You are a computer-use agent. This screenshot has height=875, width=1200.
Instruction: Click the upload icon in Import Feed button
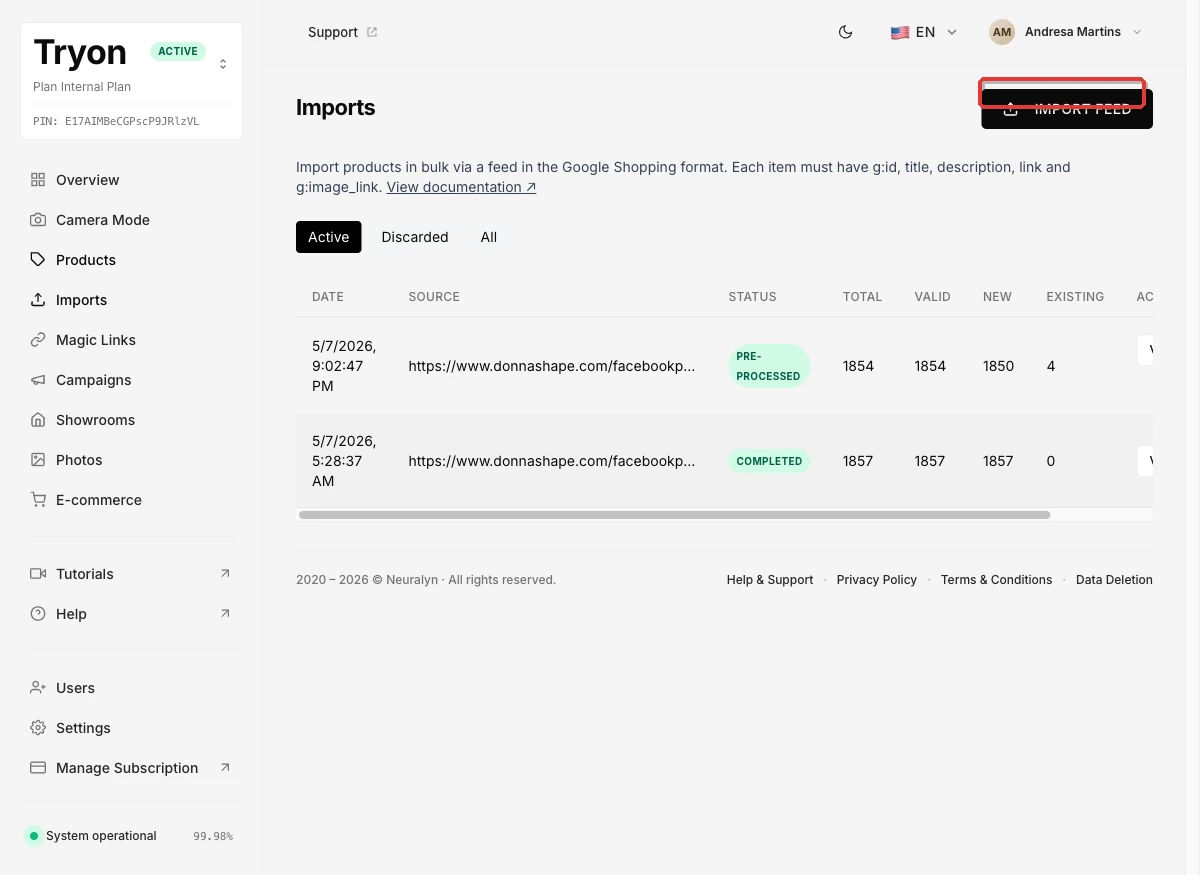[x=1011, y=109]
